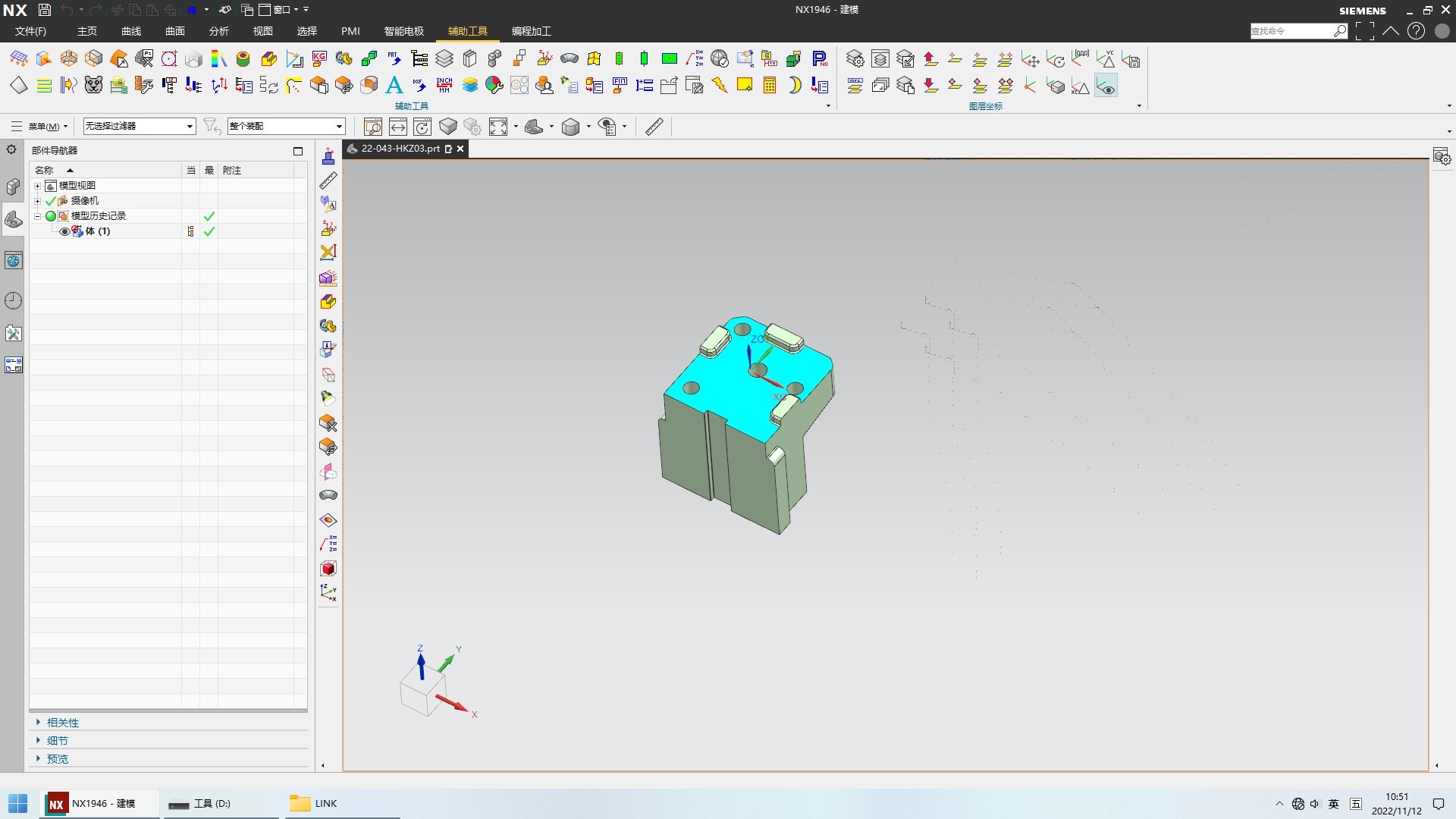Image resolution: width=1456 pixels, height=819 pixels.
Task: Select the 体 (1) tree item
Action: click(x=98, y=231)
